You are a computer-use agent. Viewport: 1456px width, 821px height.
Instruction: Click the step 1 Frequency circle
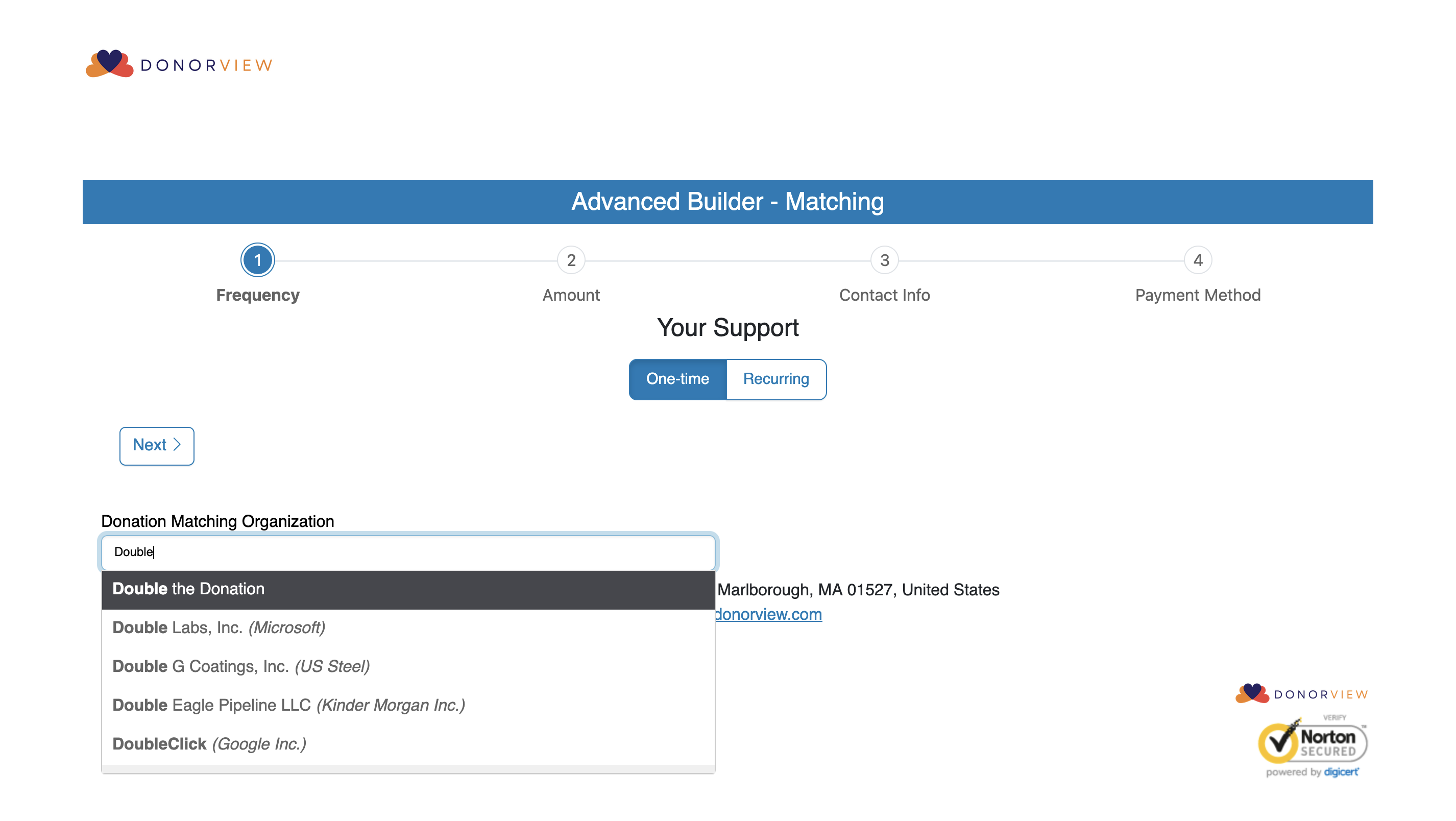point(258,260)
